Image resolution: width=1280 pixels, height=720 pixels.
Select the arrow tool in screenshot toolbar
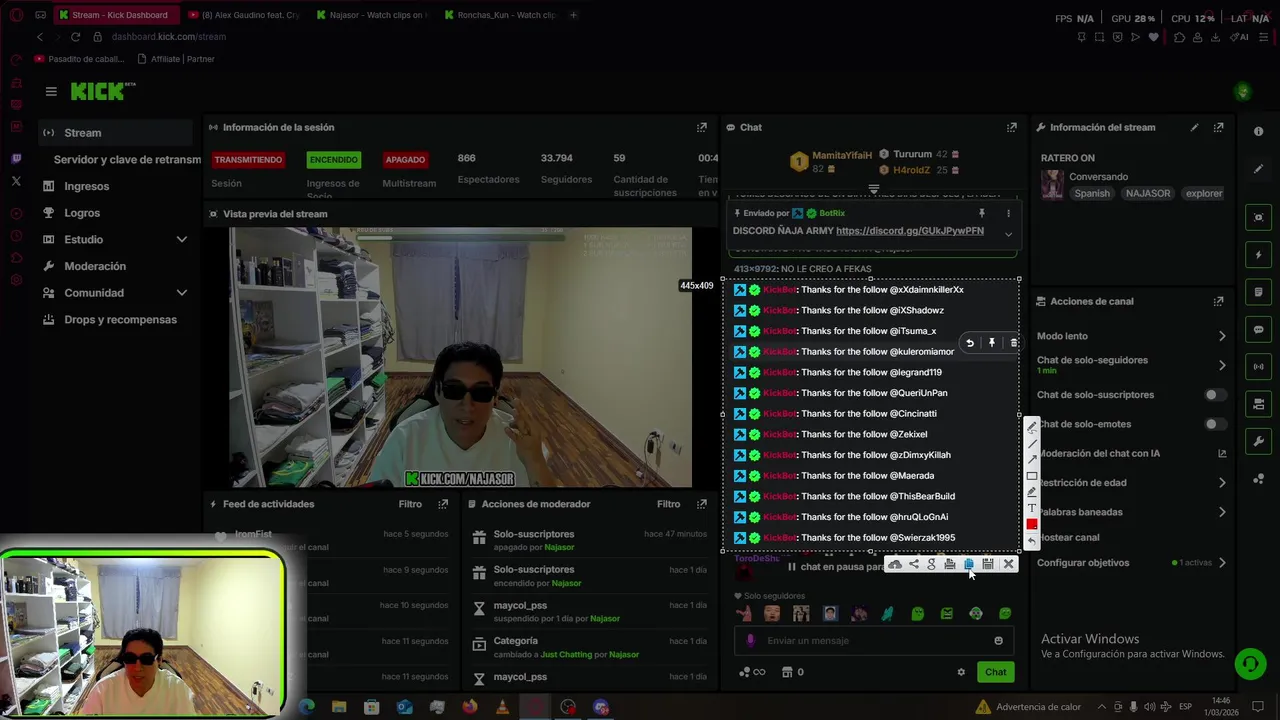tap(1032, 459)
